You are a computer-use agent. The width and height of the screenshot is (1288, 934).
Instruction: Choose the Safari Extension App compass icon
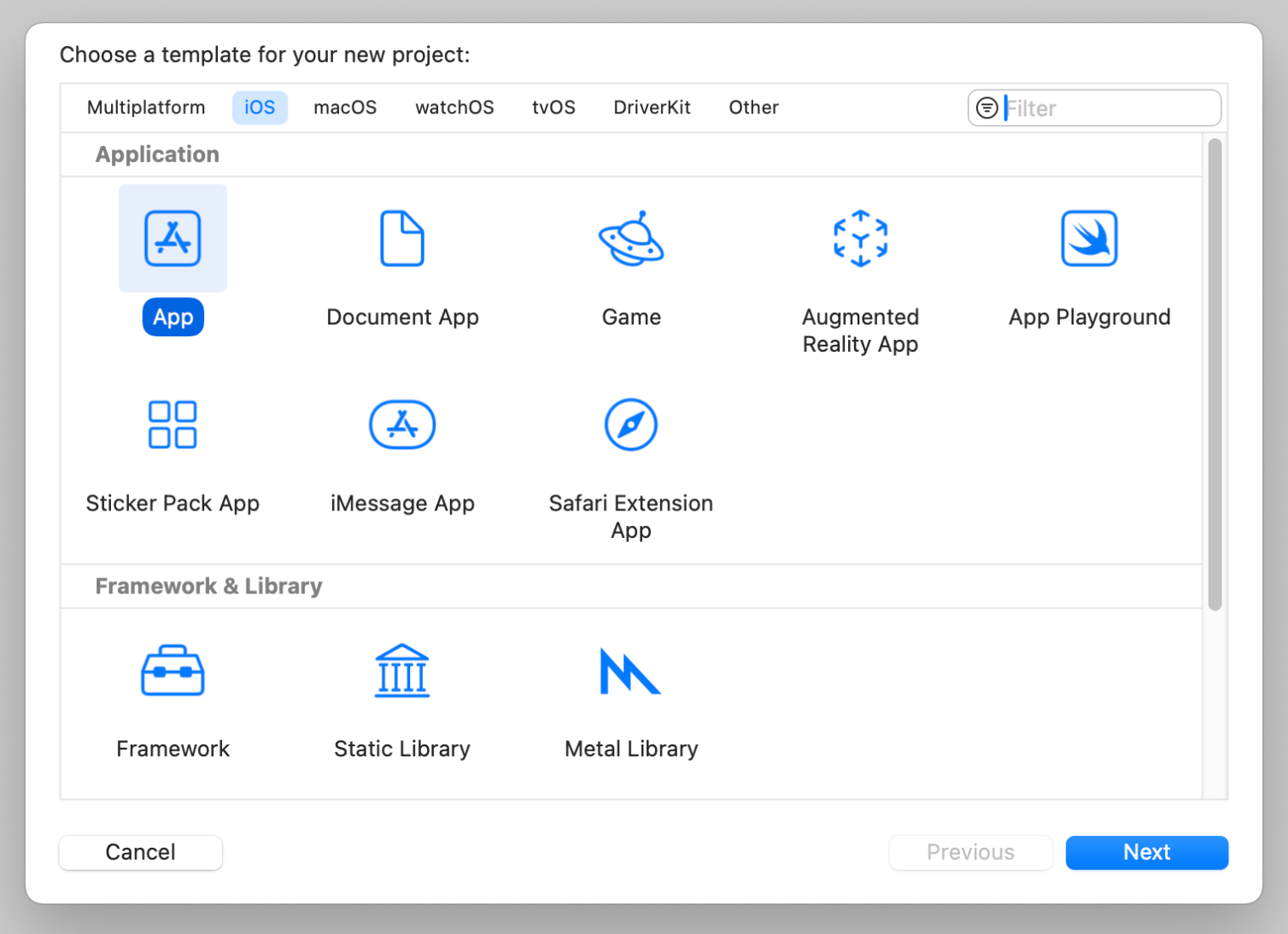coord(631,424)
